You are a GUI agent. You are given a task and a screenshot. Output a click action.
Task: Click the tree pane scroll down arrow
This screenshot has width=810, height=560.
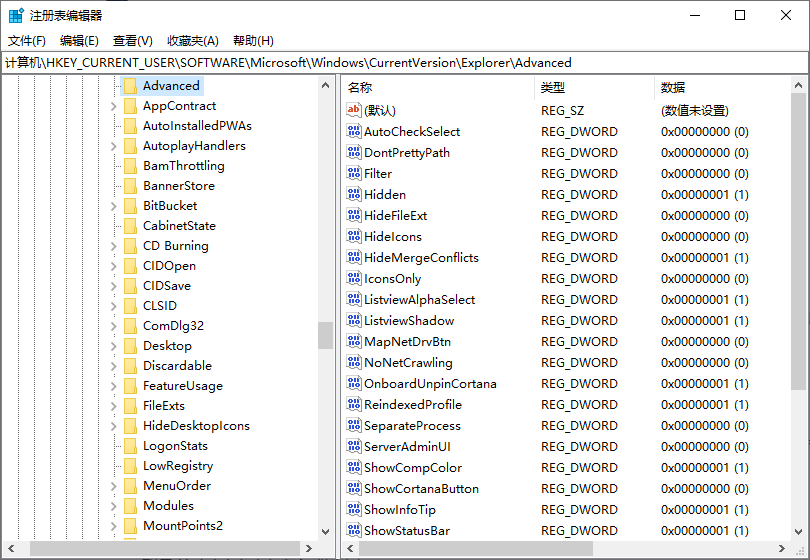(x=325, y=532)
